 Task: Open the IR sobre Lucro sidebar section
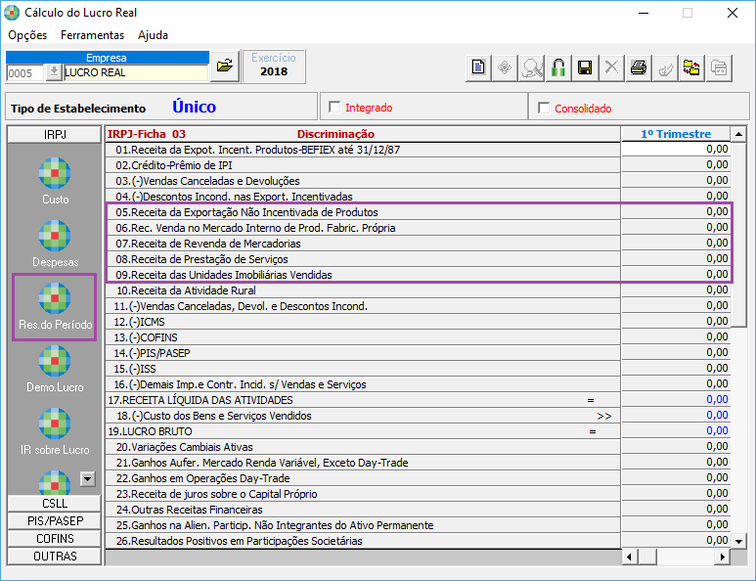point(55,432)
